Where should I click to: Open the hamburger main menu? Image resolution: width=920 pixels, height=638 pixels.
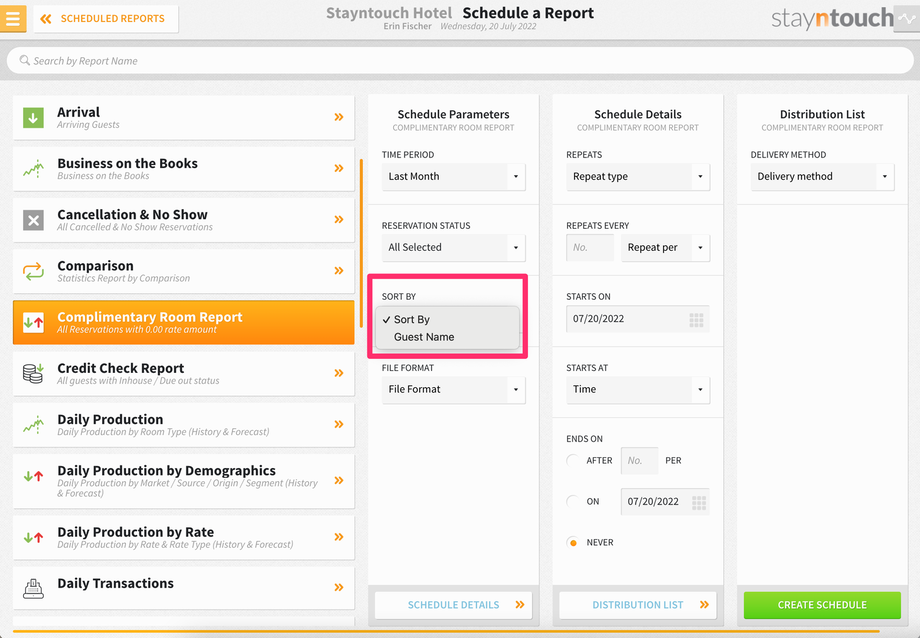coord(13,18)
